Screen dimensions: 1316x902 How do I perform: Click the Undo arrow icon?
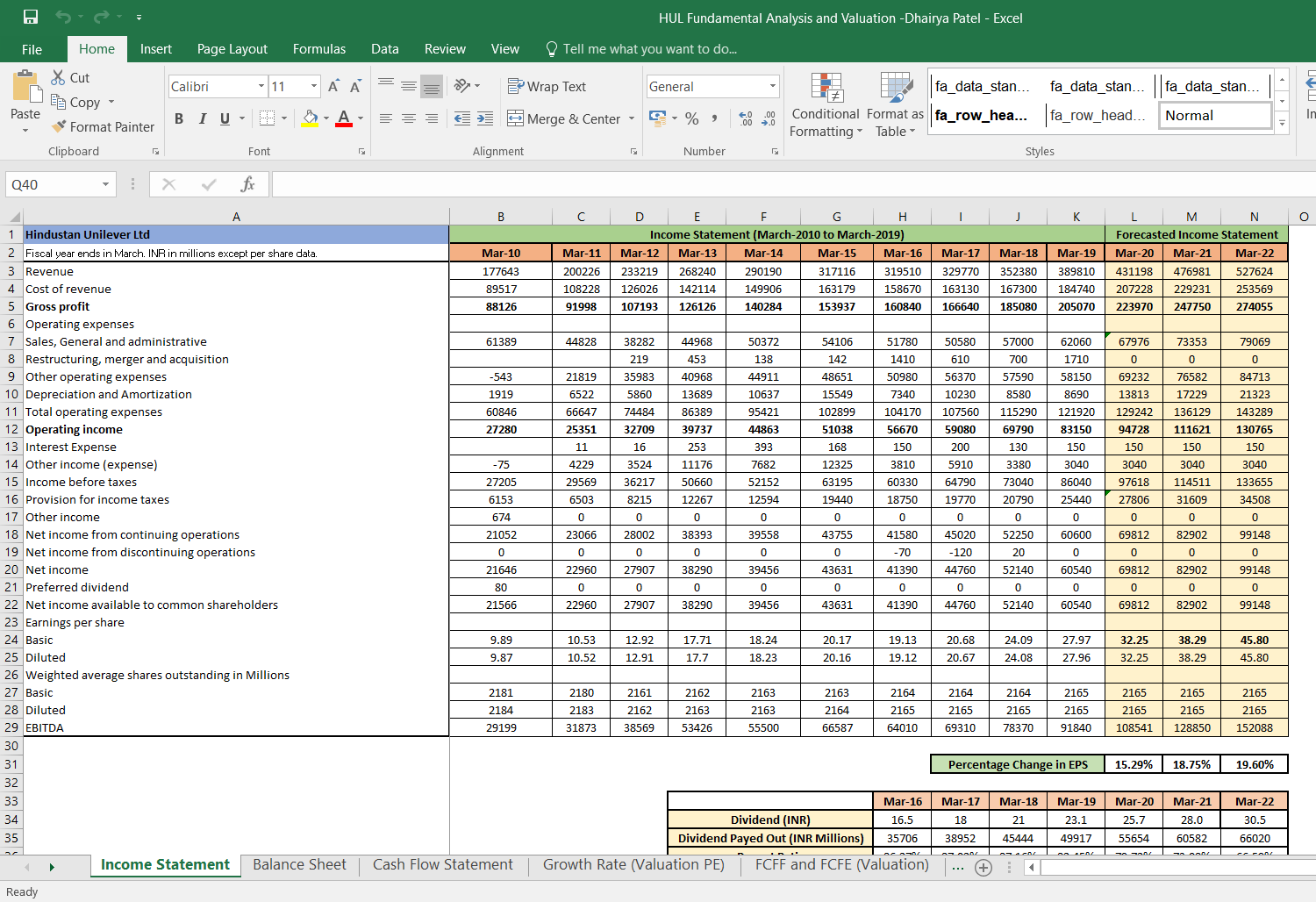point(62,17)
